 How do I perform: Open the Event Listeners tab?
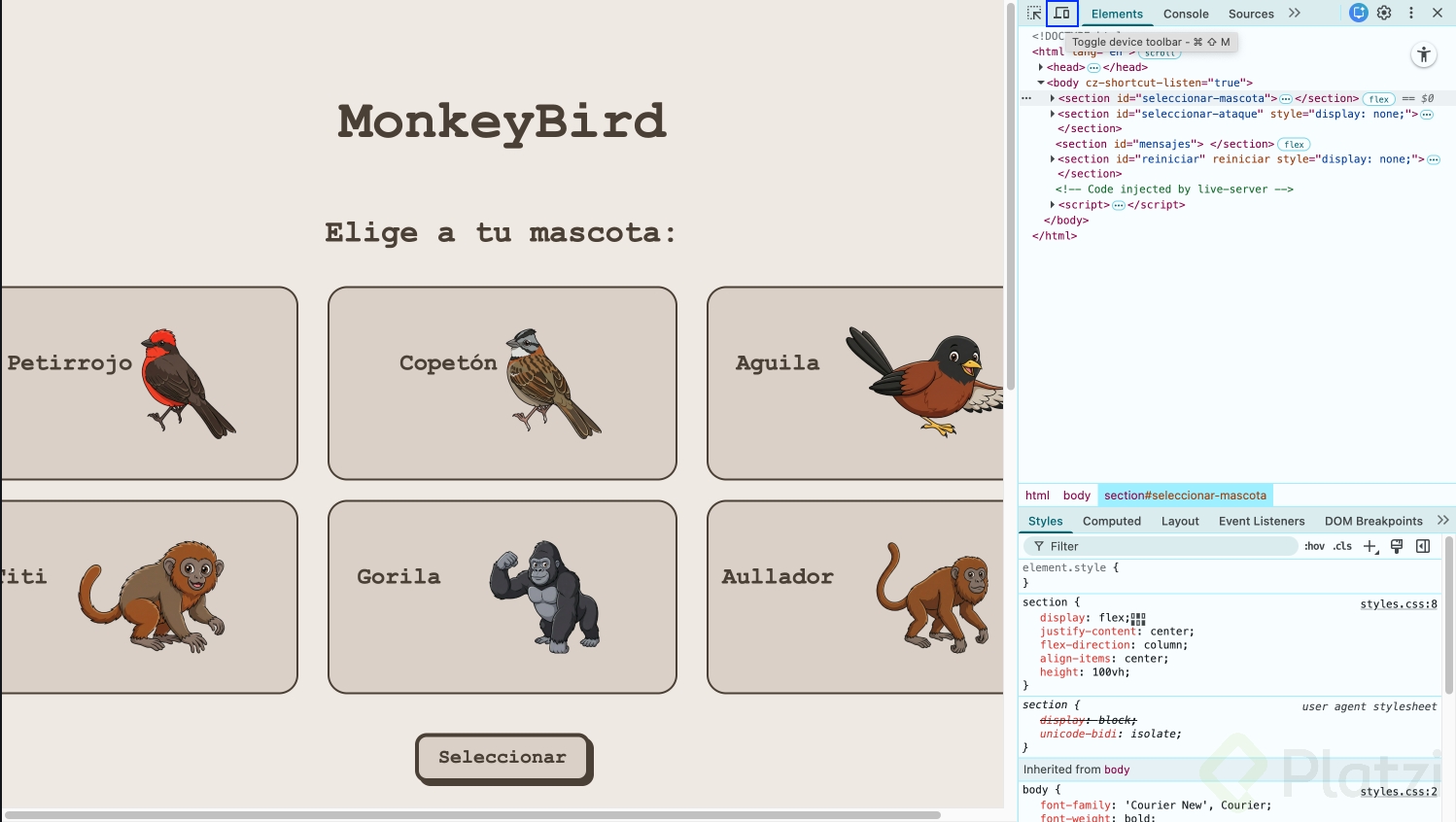point(1262,521)
